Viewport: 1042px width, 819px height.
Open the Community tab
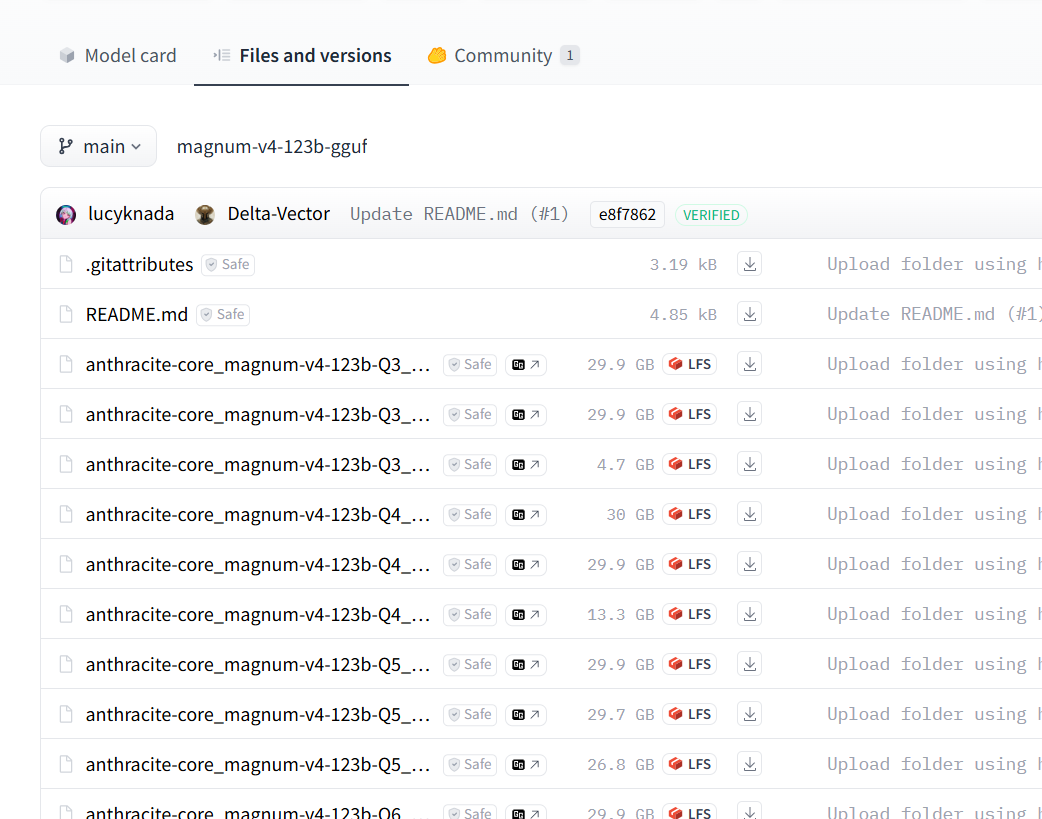[x=503, y=55]
